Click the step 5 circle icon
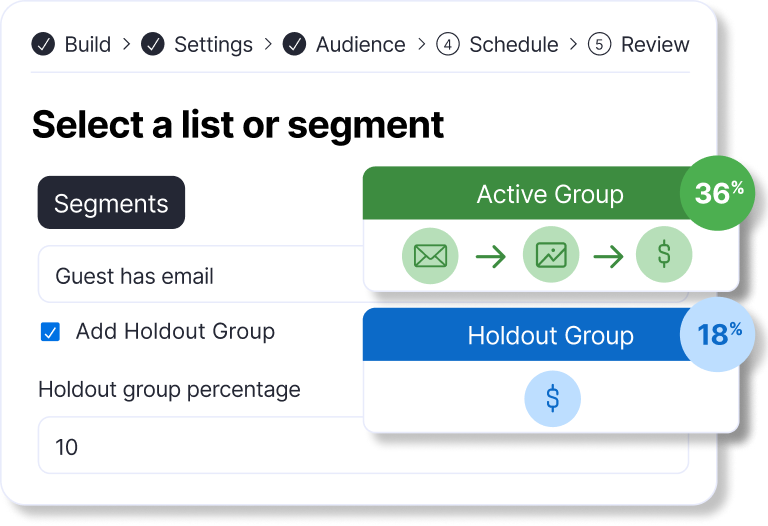 (x=599, y=45)
